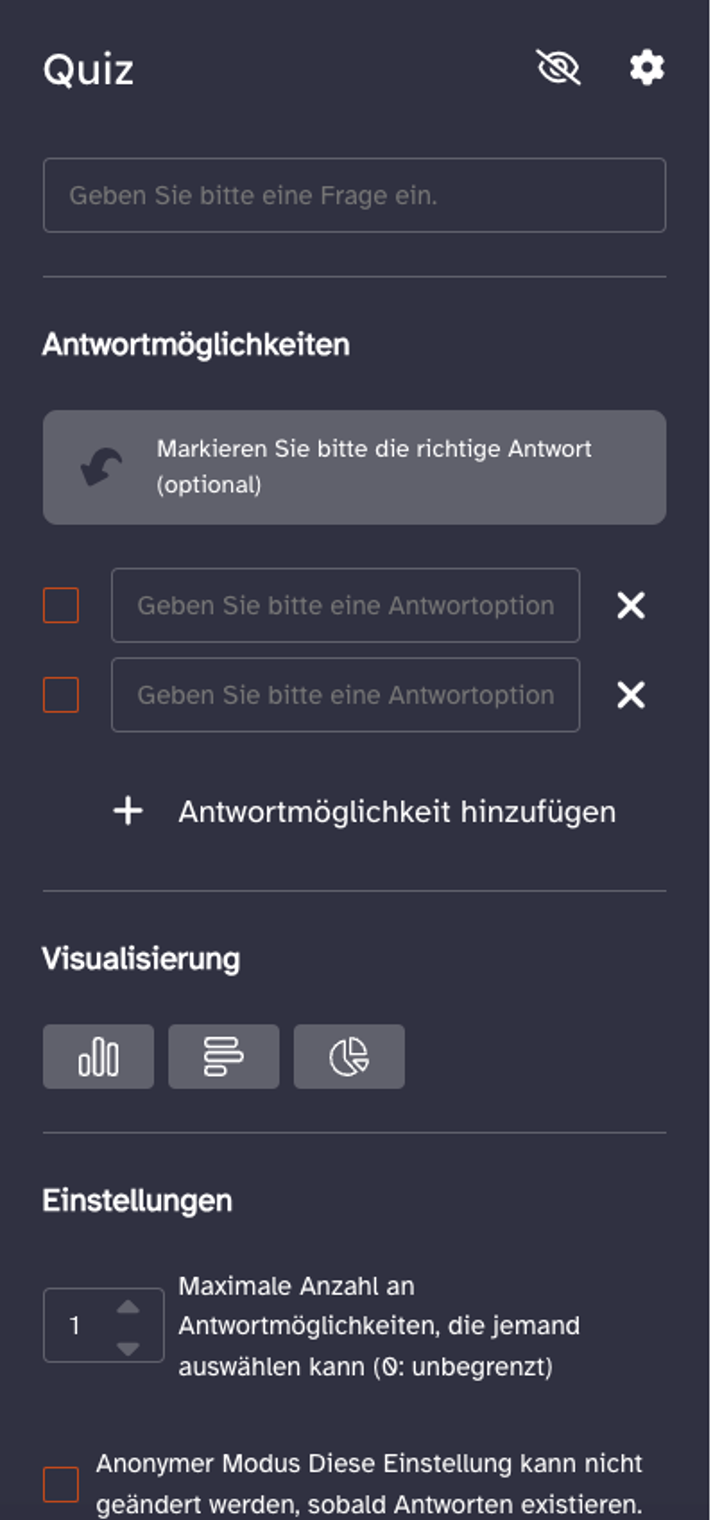Delete the second answer option
The image size is (710, 1520).
[x=631, y=695]
